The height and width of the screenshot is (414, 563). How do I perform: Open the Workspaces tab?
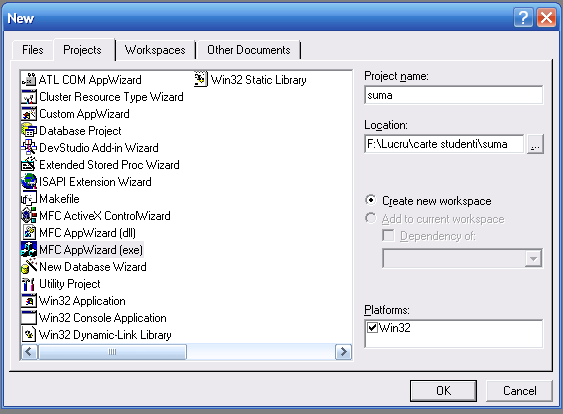click(155, 50)
